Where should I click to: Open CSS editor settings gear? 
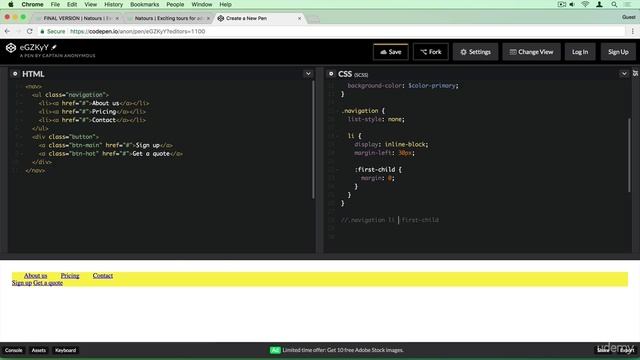point(331,74)
